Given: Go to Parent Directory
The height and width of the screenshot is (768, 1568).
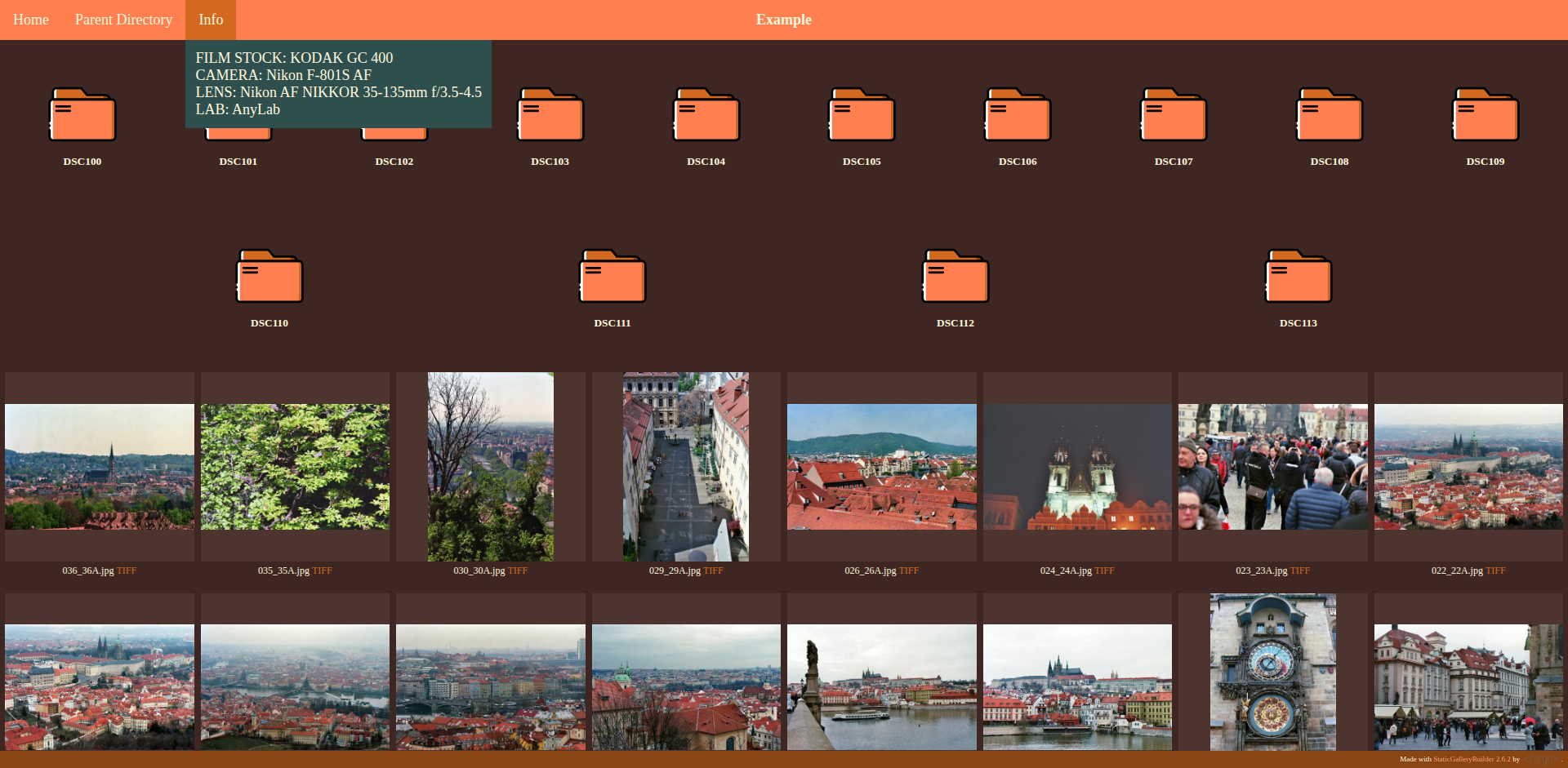Looking at the screenshot, I should (x=123, y=20).
